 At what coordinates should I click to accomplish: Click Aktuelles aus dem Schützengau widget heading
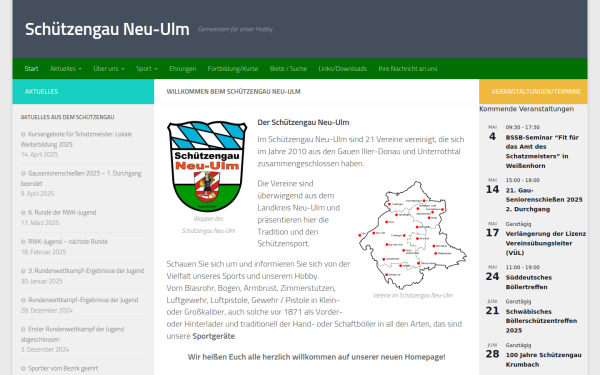[x=67, y=117]
